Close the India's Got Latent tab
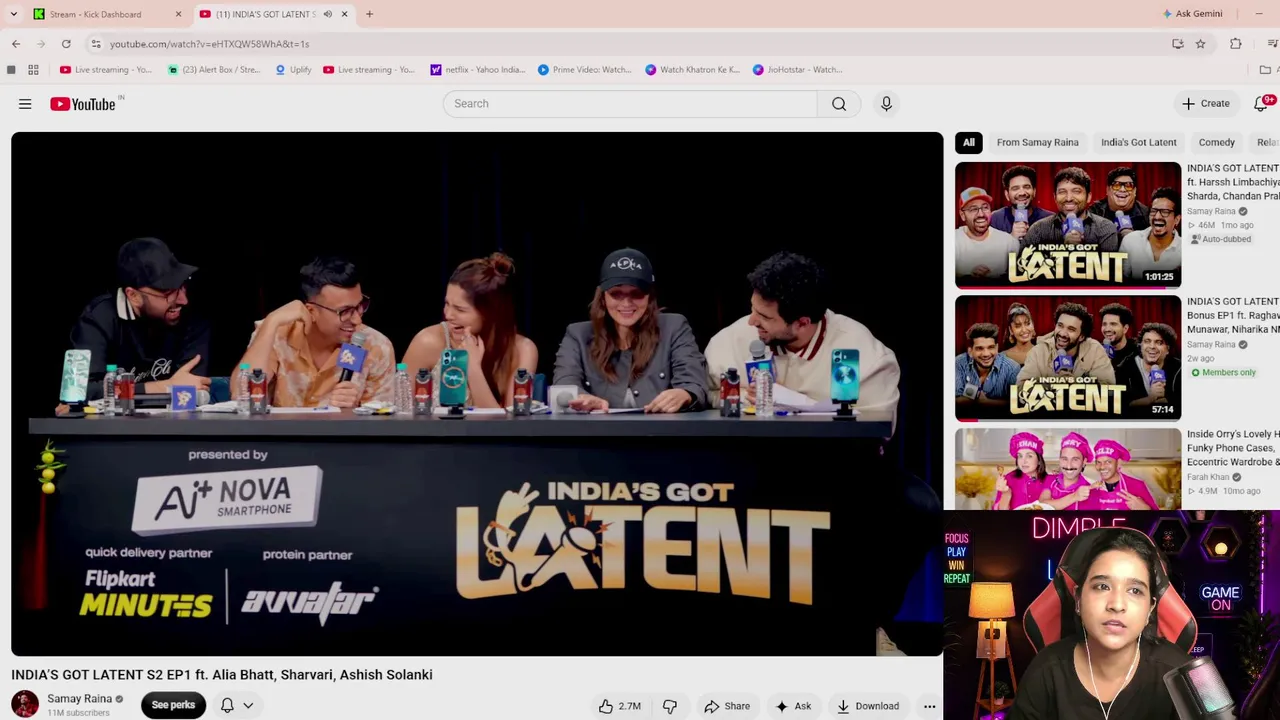This screenshot has width=1280, height=720. click(x=344, y=14)
